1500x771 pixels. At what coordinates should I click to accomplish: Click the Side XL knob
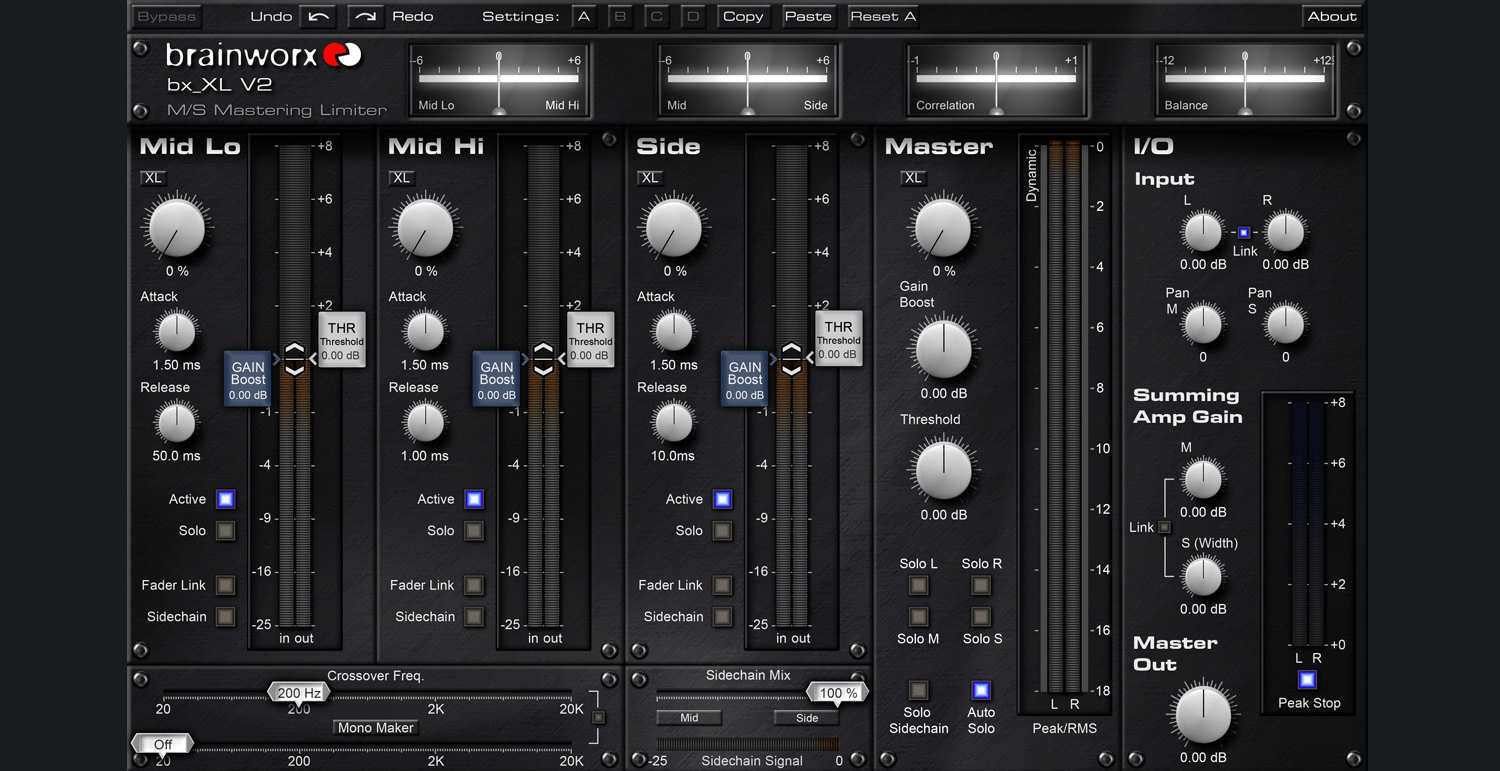674,227
